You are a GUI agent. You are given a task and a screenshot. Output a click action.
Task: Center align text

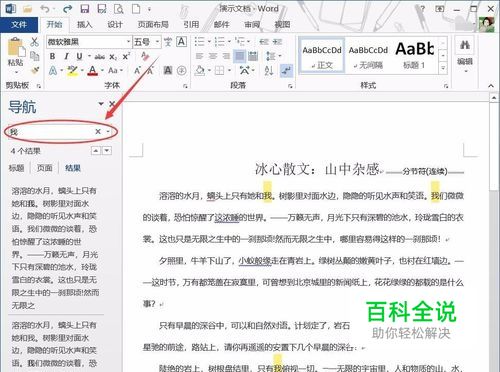(x=213, y=56)
